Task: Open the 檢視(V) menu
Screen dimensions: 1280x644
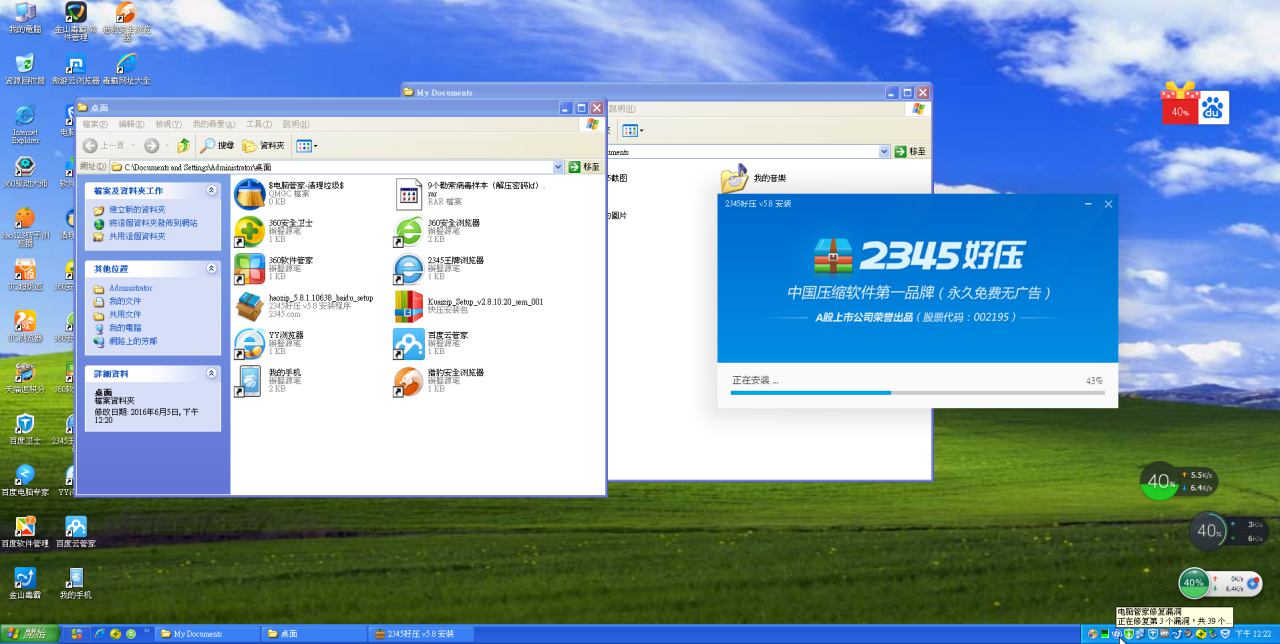Action: 168,124
